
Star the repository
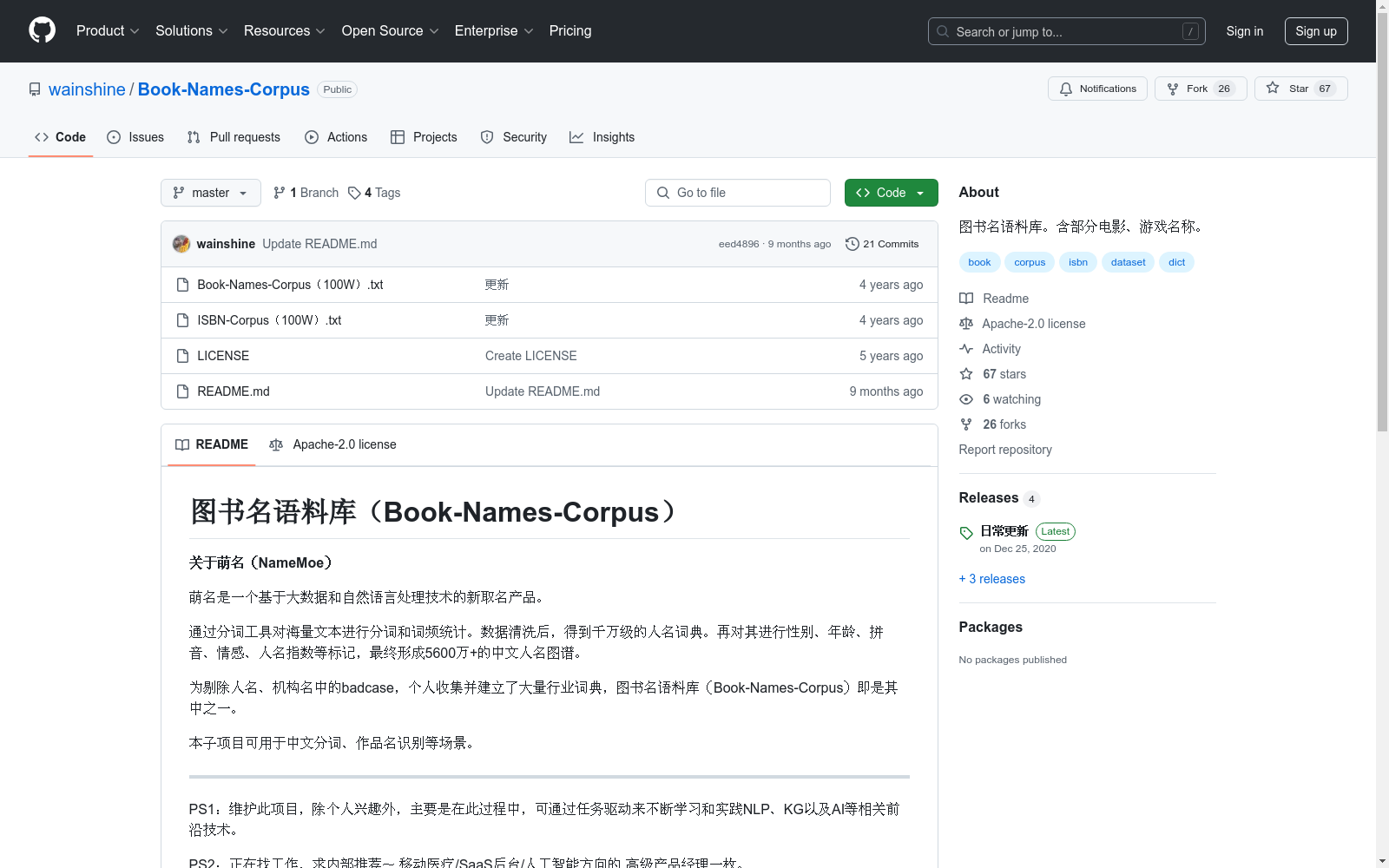point(1300,89)
